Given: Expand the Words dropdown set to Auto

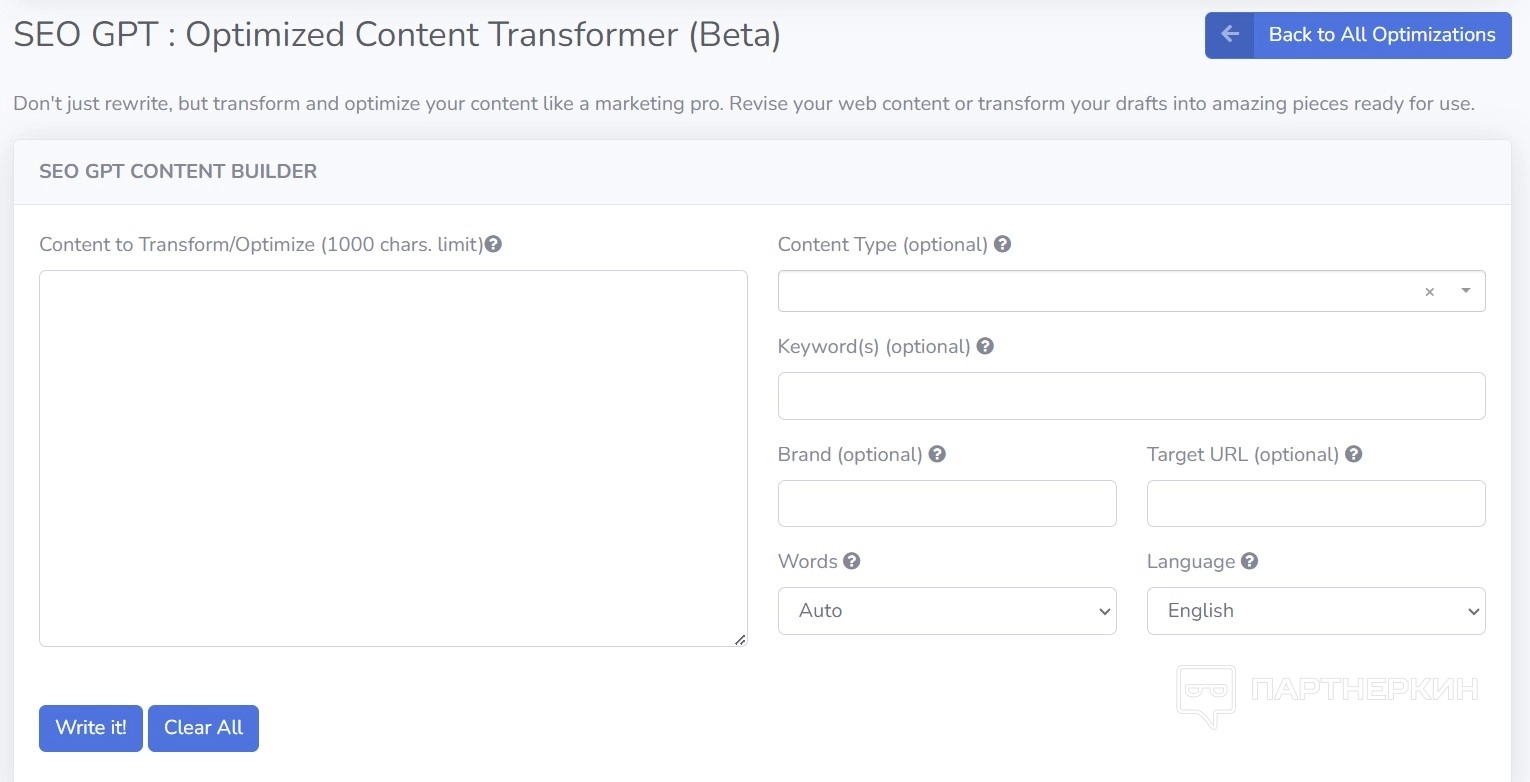Looking at the screenshot, I should click(x=946, y=611).
